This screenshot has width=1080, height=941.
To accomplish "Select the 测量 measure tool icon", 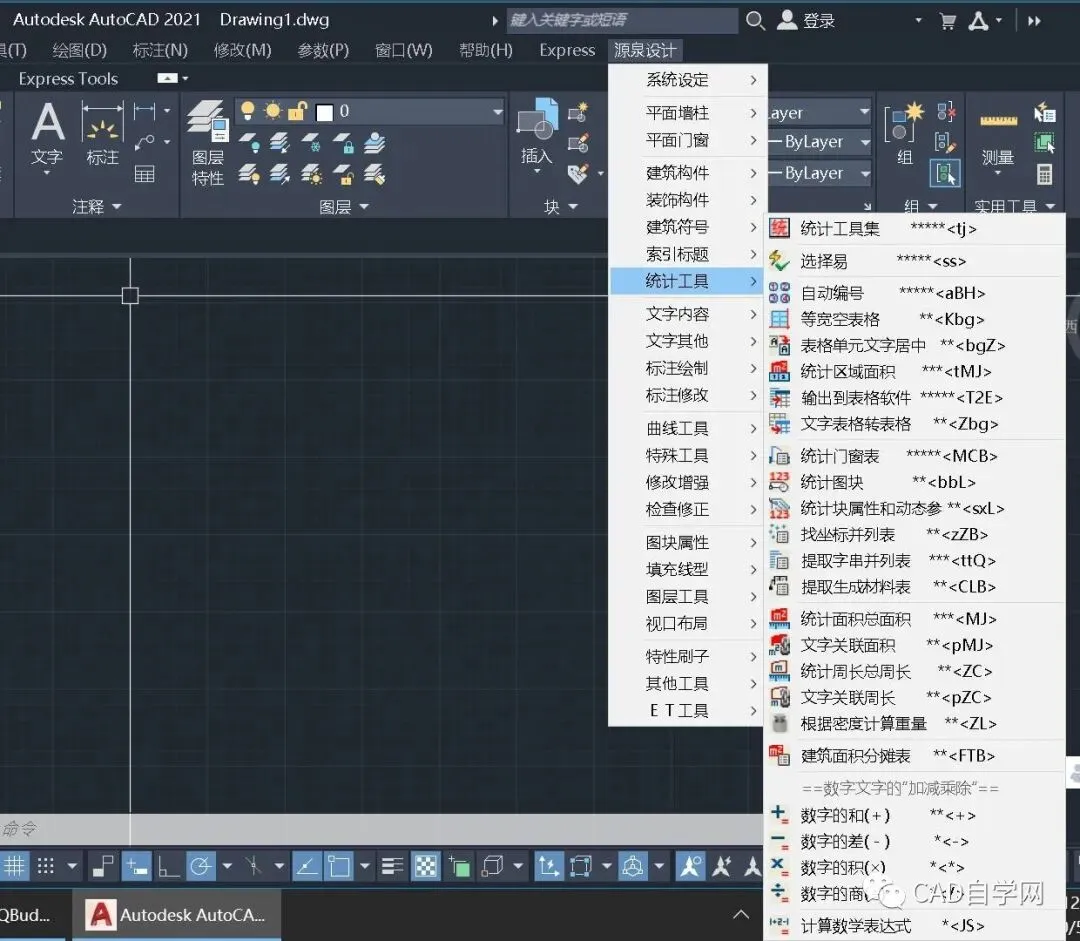I will click(x=997, y=139).
